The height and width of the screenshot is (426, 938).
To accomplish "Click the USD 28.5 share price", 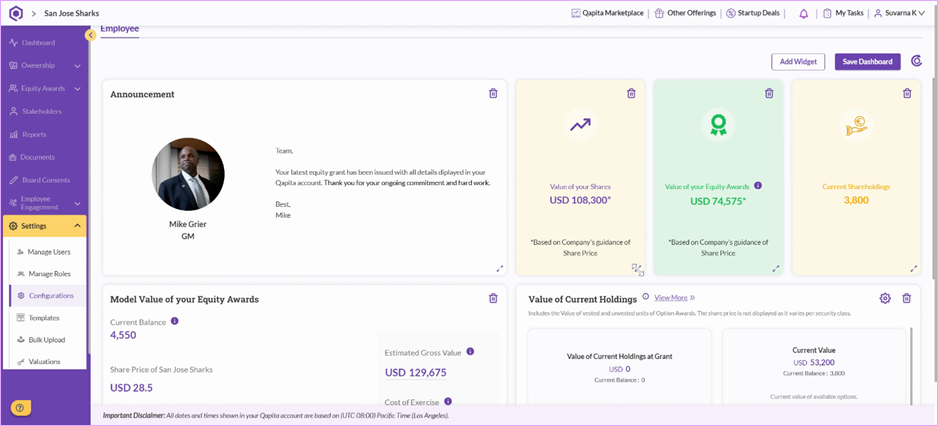I will tap(132, 388).
